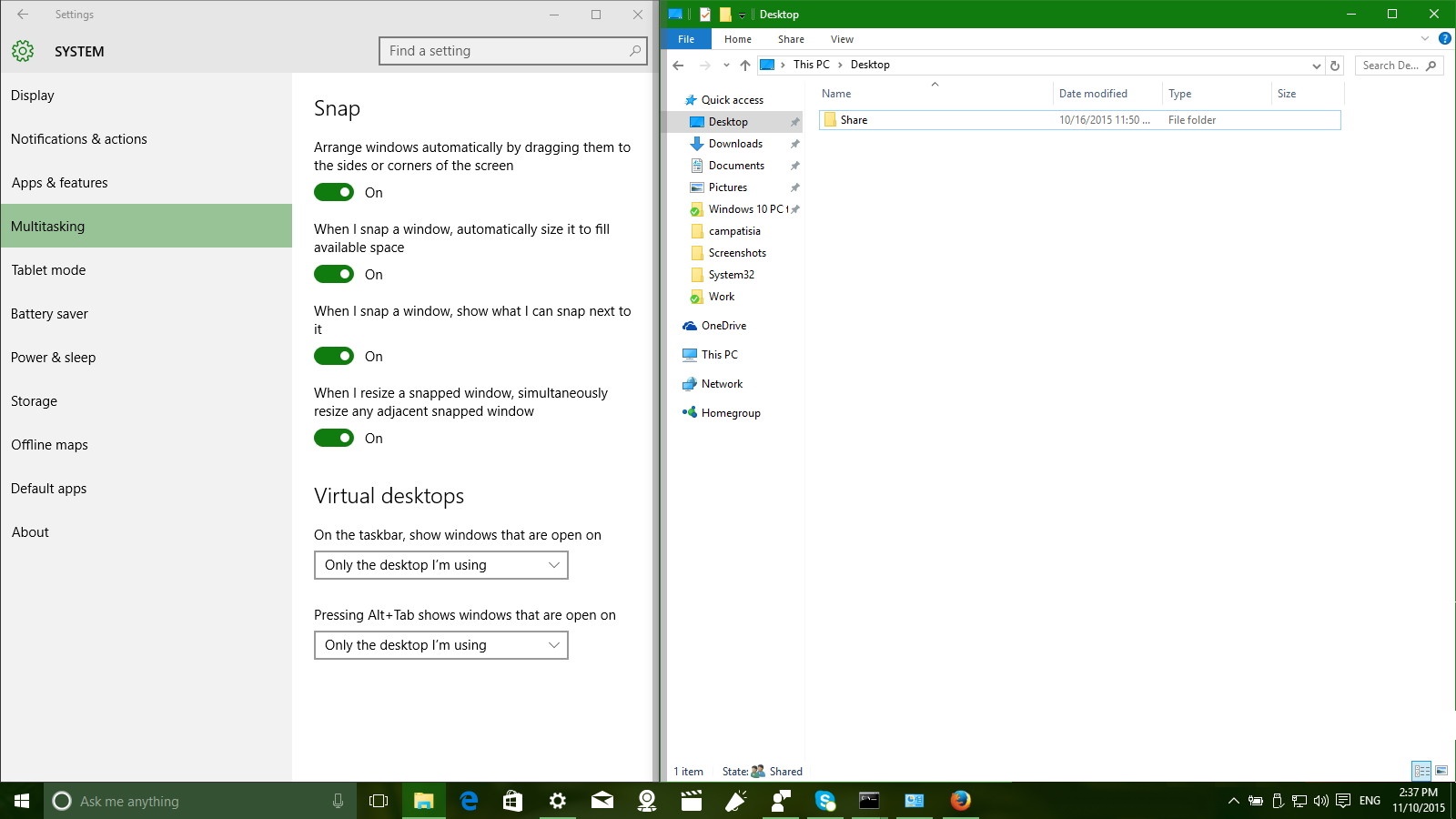This screenshot has width=1456, height=819.
Task: Disable show what I can snap next
Action: click(x=334, y=356)
